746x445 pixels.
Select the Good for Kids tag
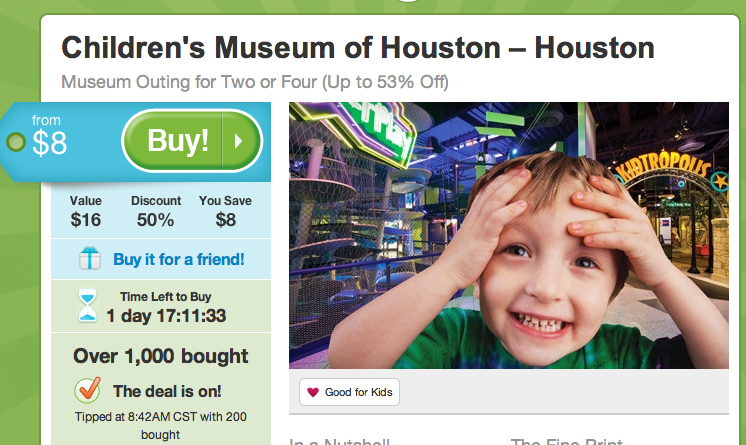349,392
